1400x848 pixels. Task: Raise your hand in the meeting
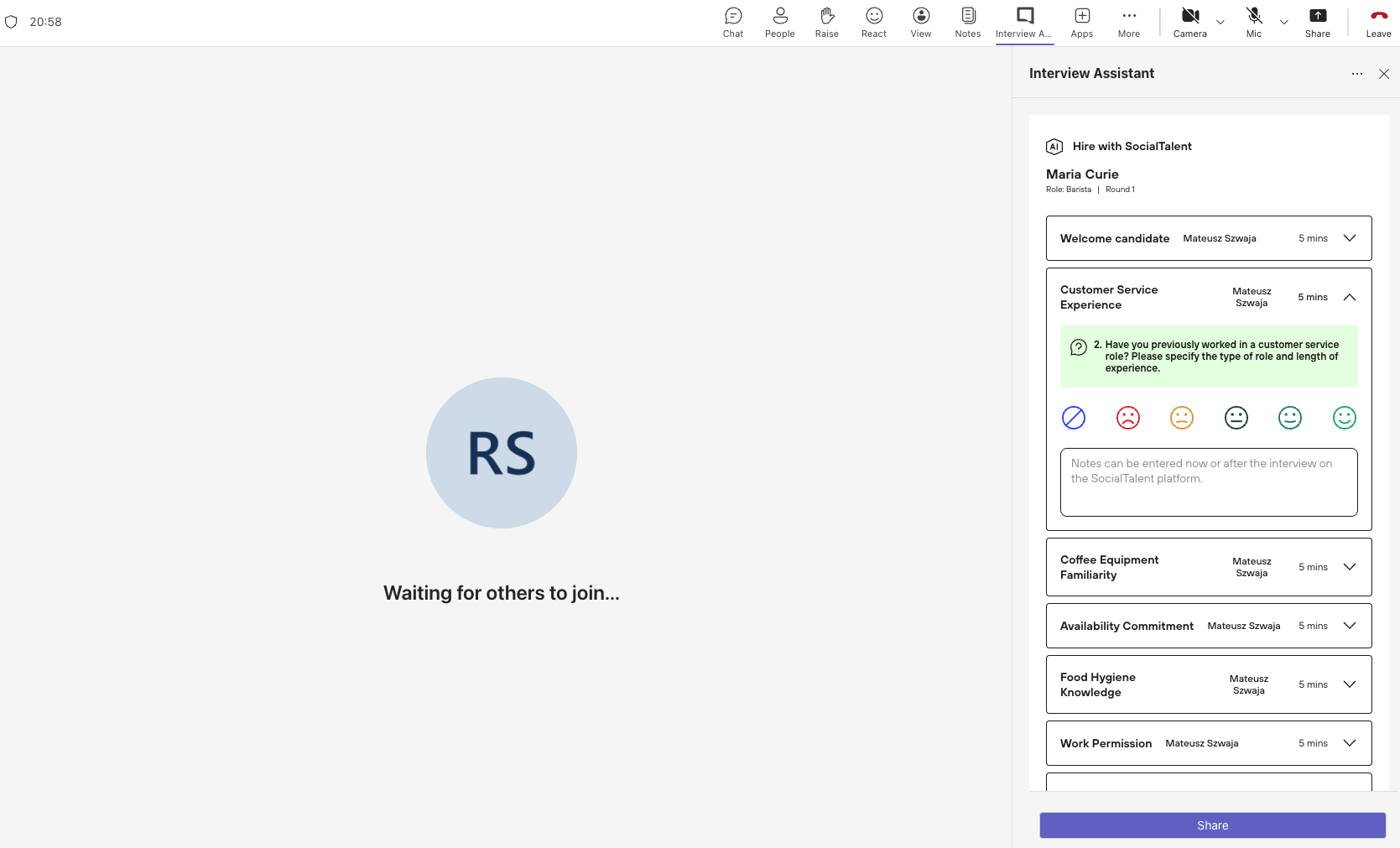point(826,23)
